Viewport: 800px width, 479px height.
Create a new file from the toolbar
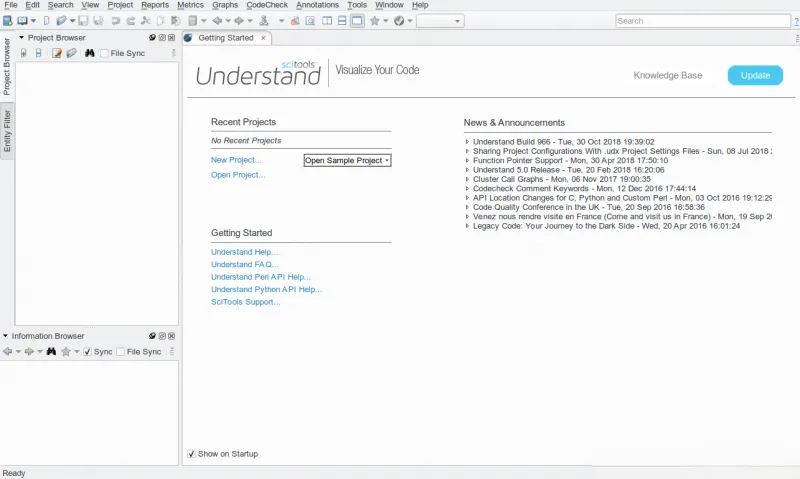46,21
